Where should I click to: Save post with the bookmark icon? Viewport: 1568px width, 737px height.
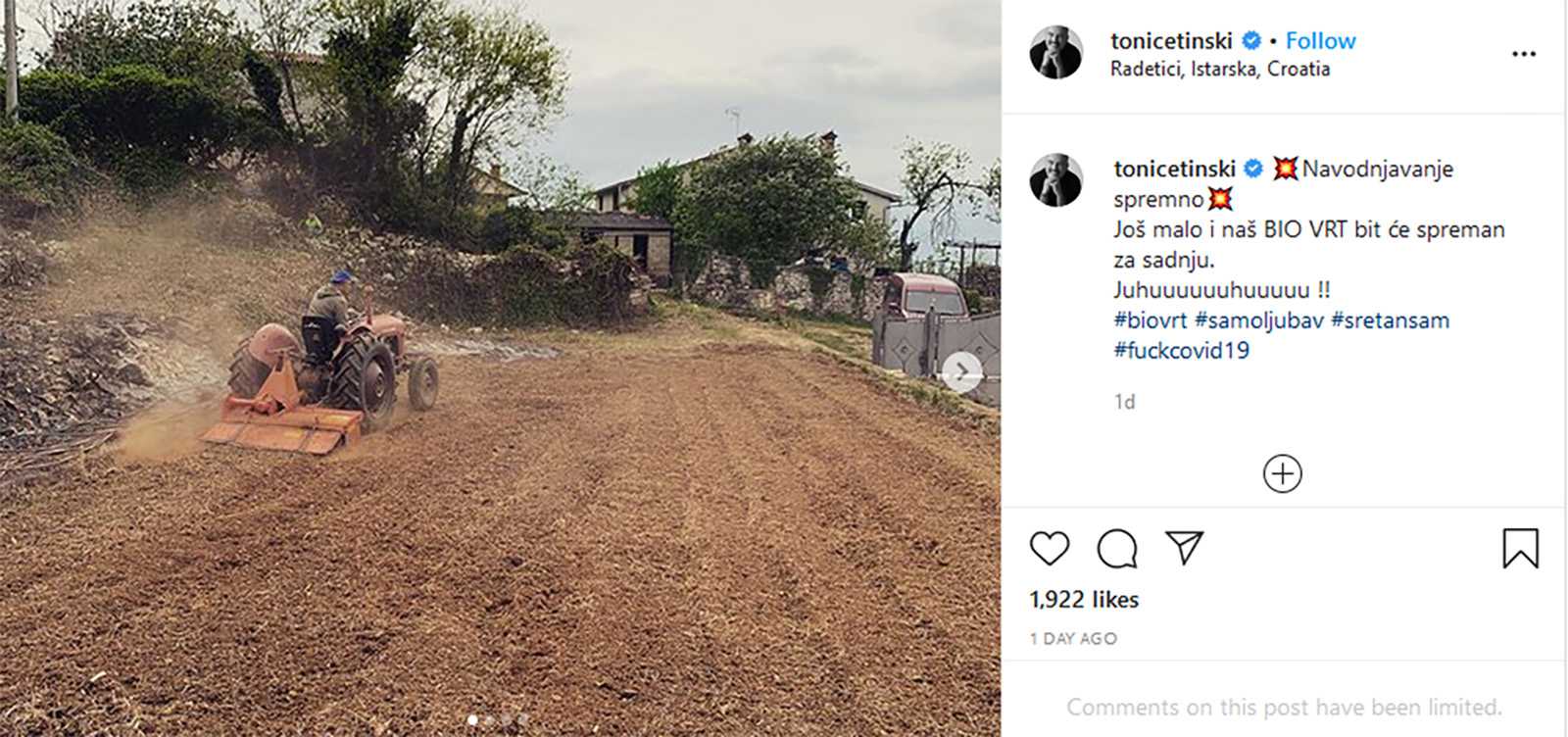(1521, 548)
